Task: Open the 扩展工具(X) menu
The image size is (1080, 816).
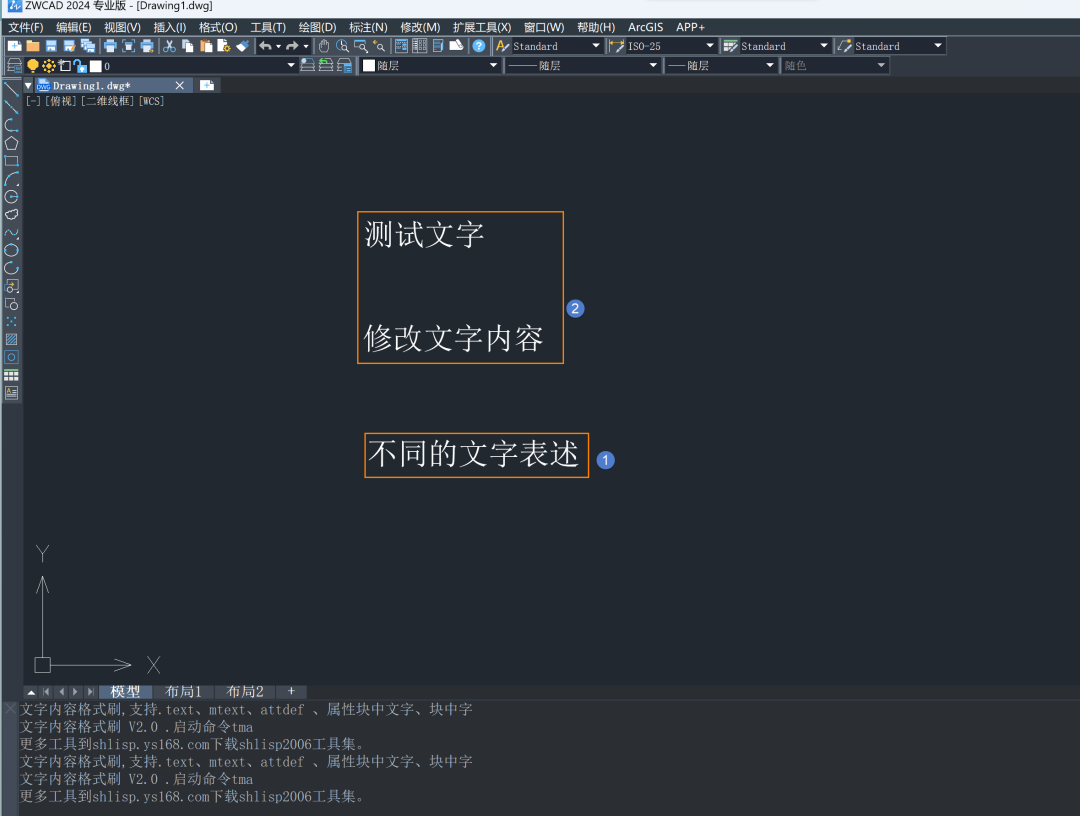Action: pos(481,28)
